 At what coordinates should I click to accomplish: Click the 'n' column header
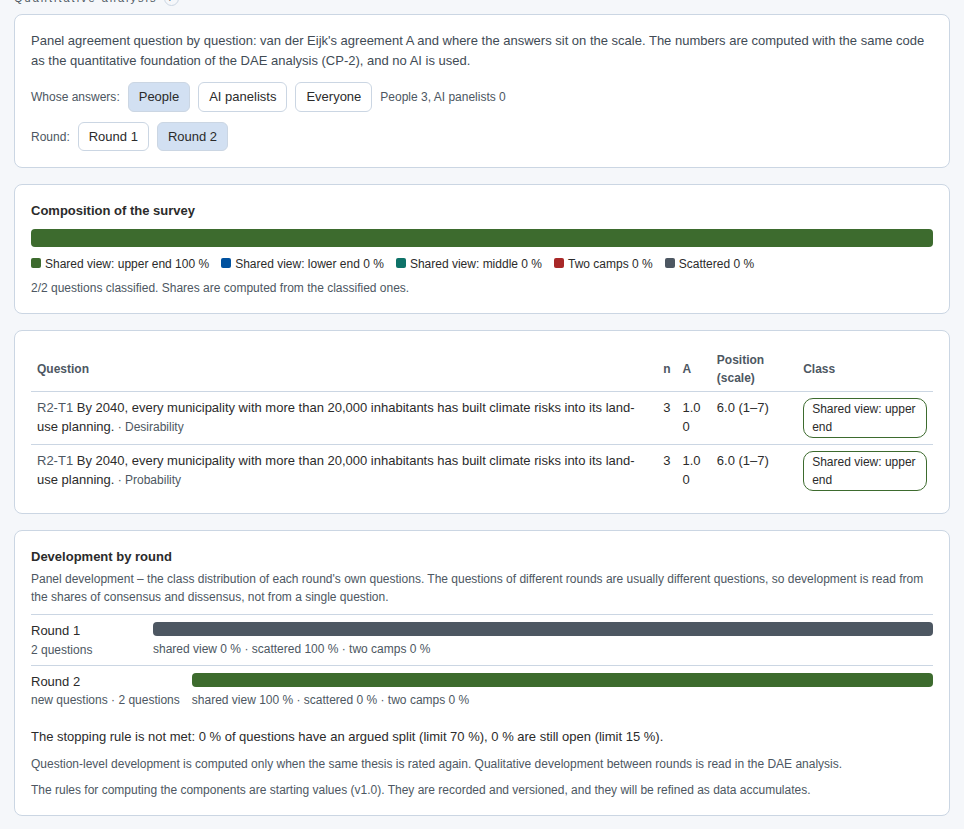[667, 368]
